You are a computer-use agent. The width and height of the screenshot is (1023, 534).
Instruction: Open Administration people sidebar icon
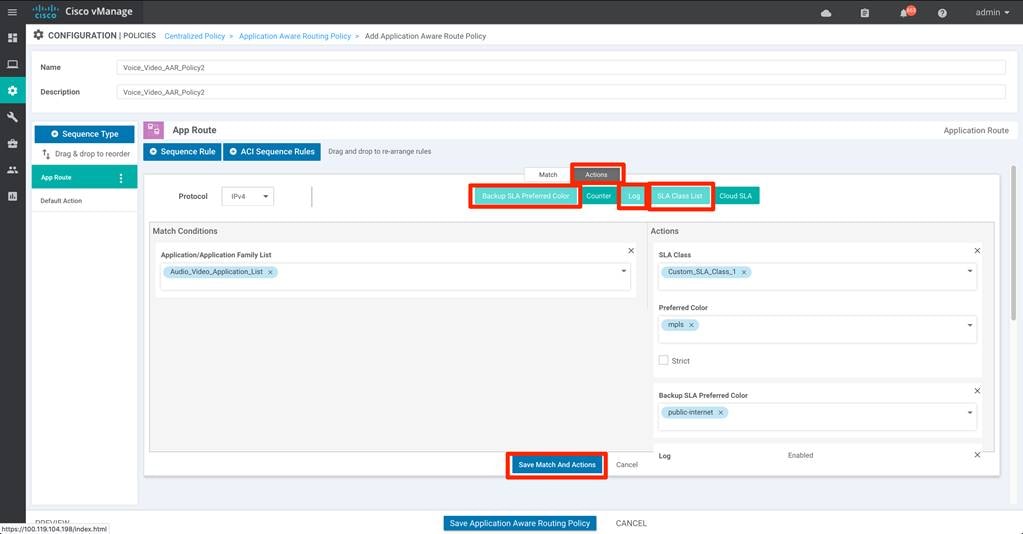pyautogui.click(x=12, y=170)
